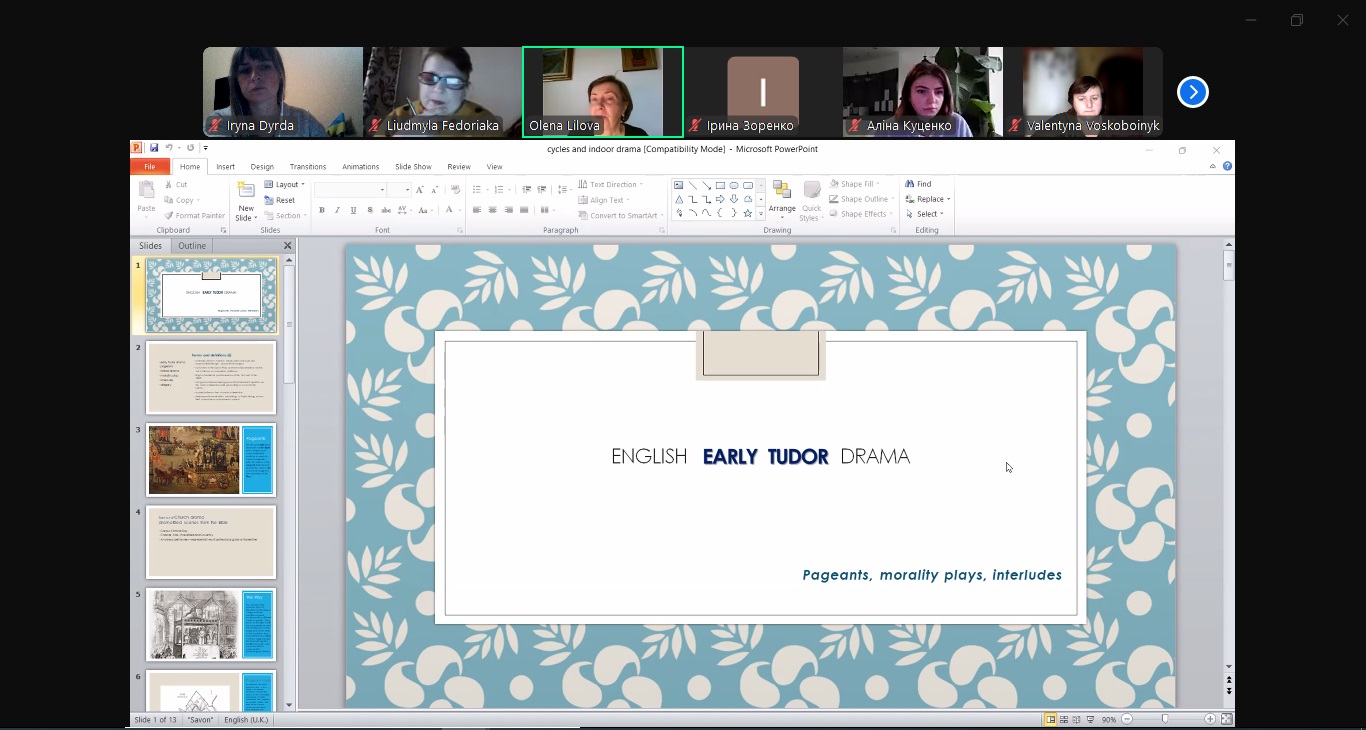
Task: Open the Select dropdown in Editing
Action: click(926, 214)
